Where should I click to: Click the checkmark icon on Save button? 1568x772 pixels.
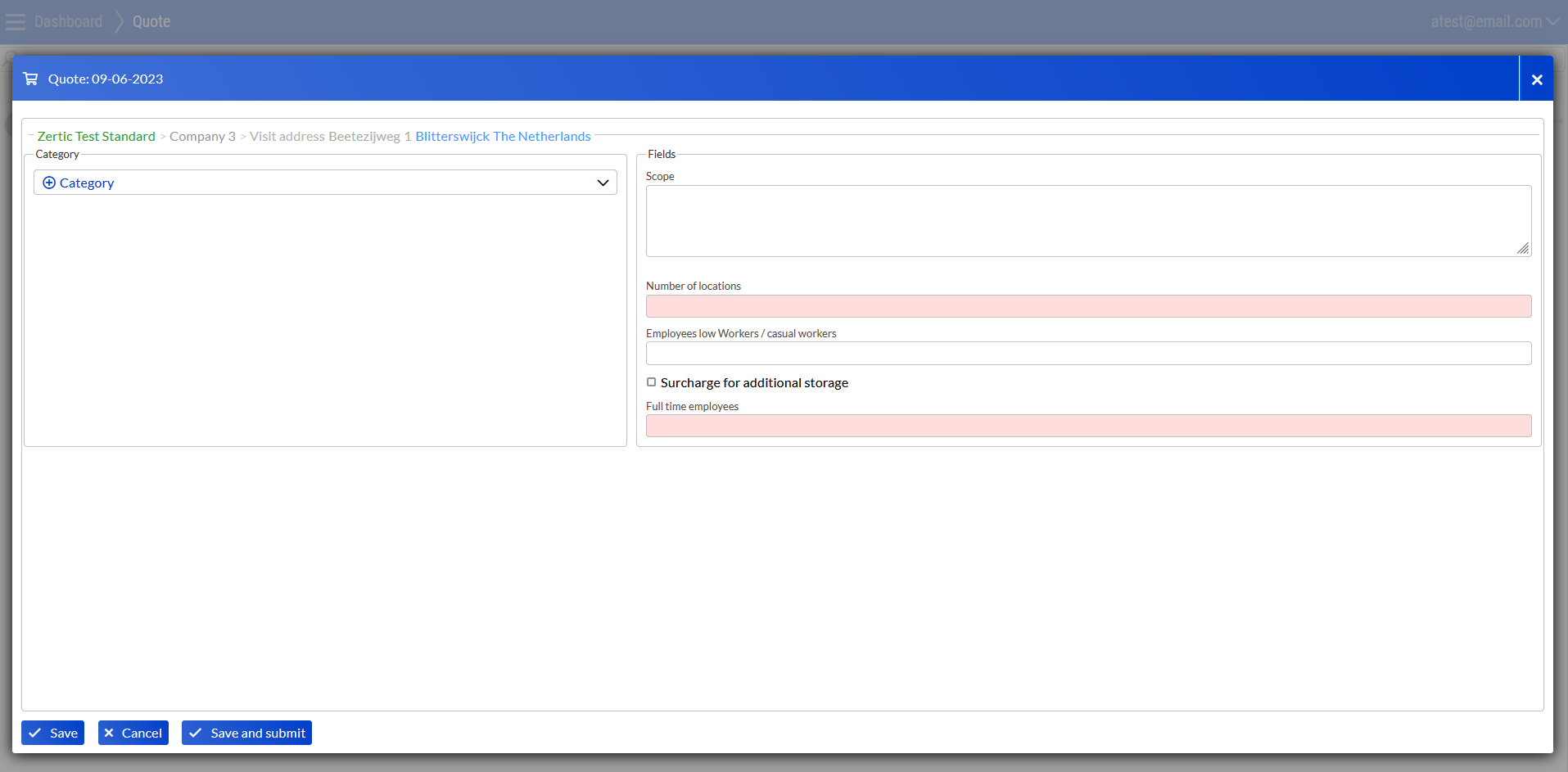pos(35,733)
